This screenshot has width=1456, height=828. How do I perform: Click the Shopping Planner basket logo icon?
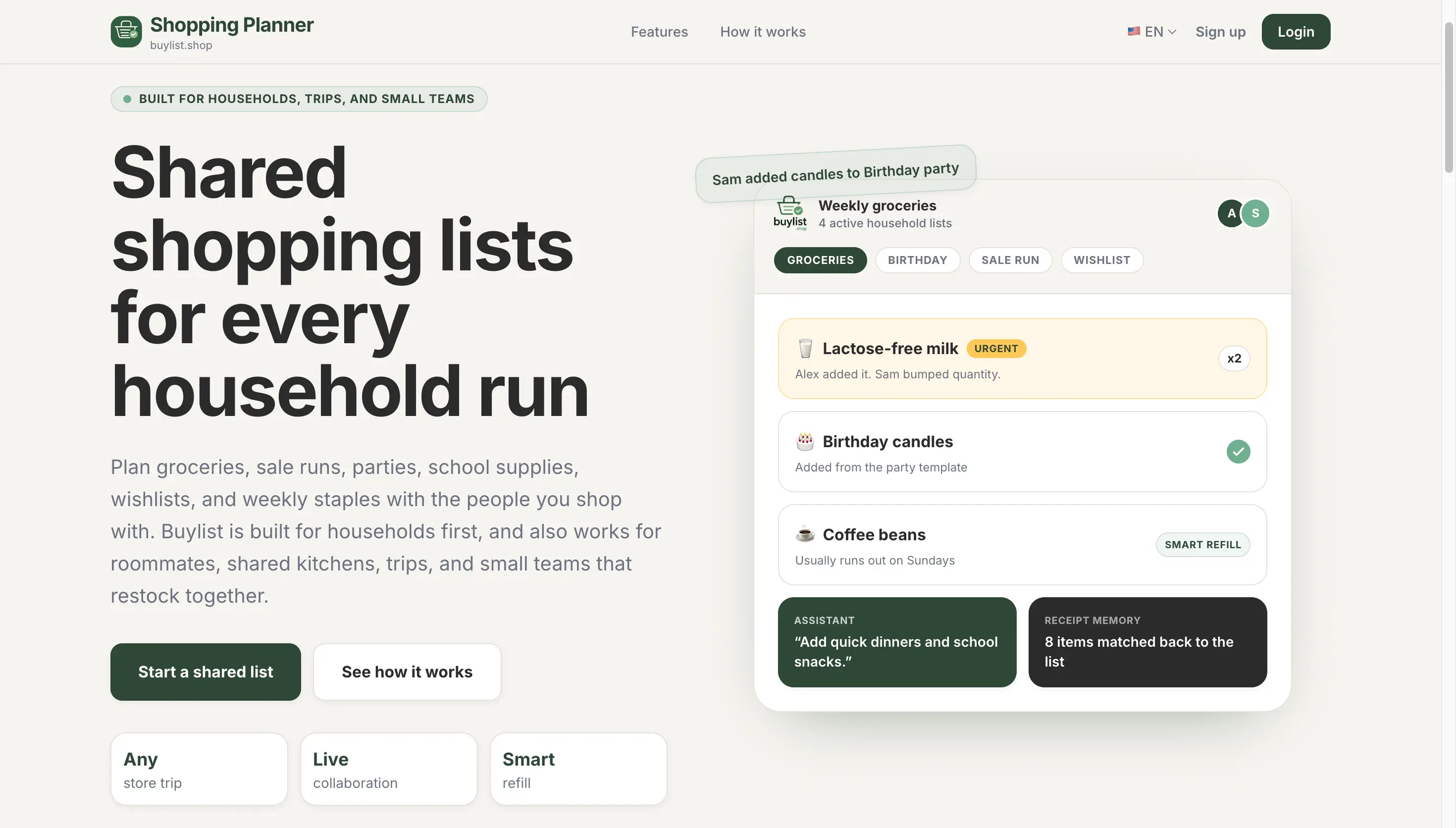[x=126, y=32]
